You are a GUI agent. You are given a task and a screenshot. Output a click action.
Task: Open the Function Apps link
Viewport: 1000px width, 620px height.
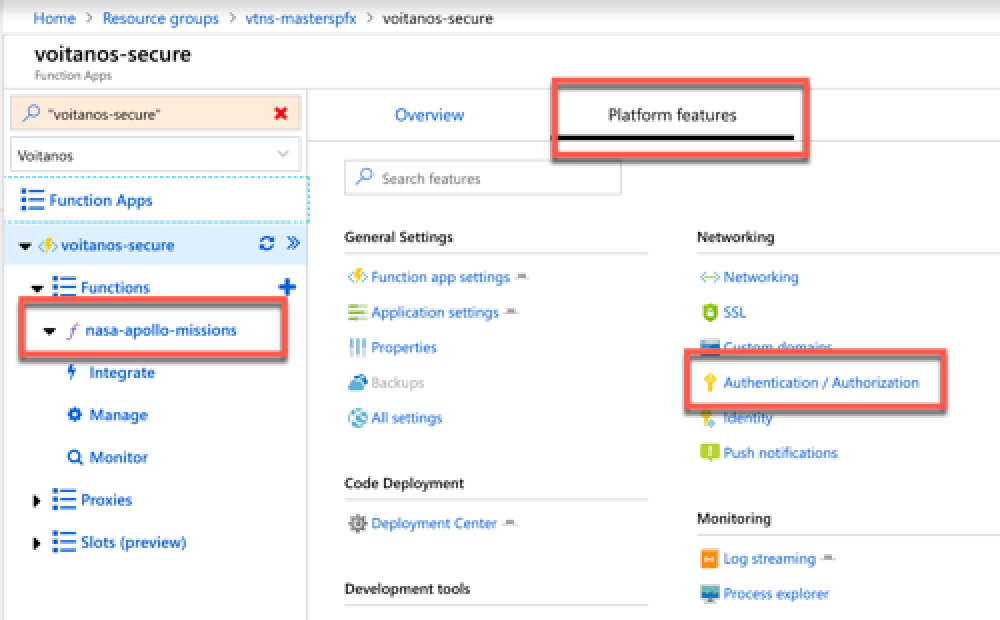coord(101,200)
